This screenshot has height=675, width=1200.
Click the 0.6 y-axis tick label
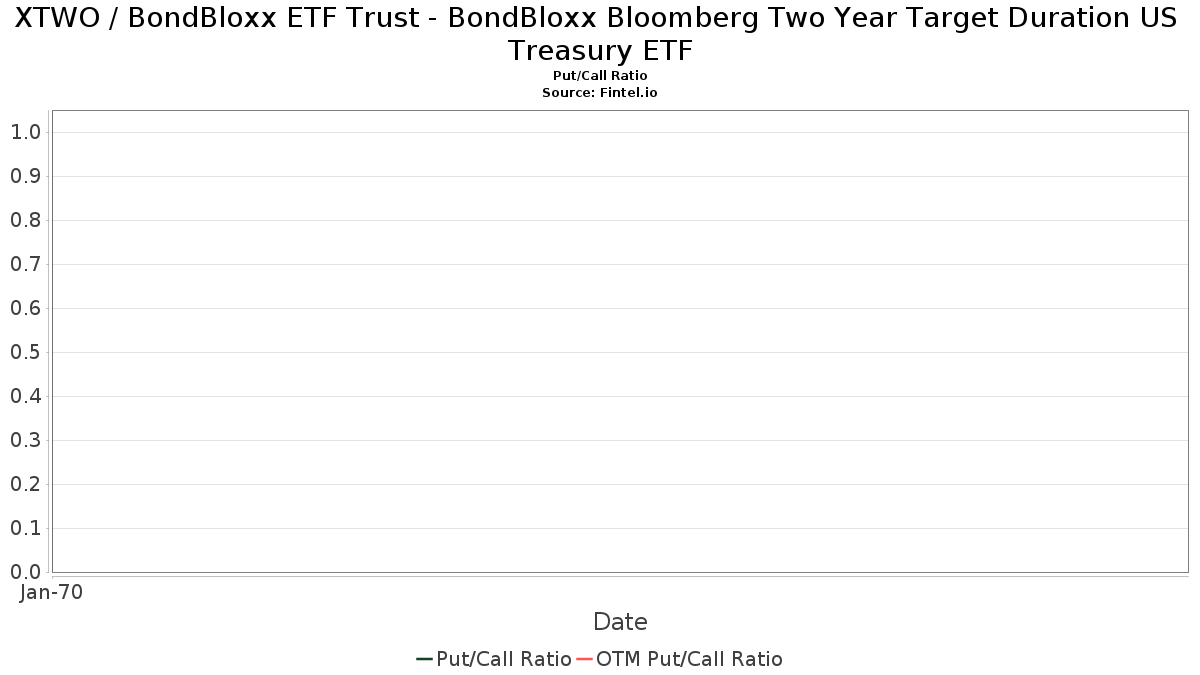click(x=25, y=308)
